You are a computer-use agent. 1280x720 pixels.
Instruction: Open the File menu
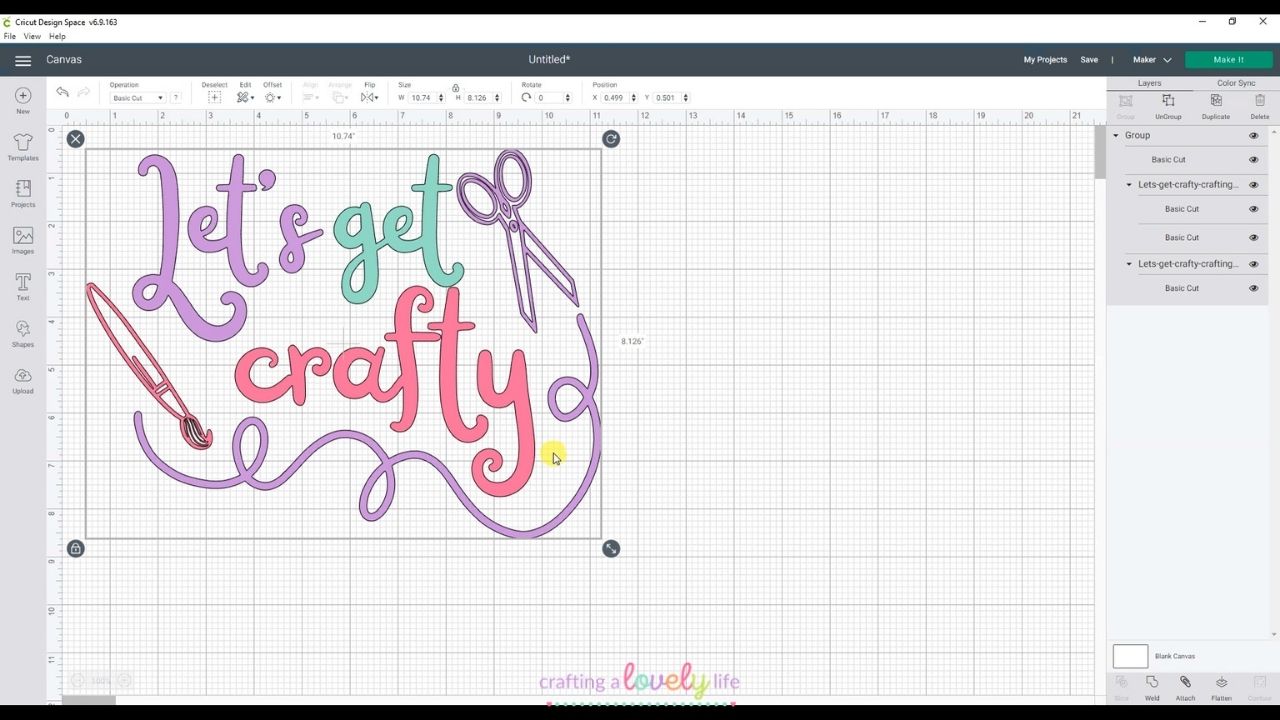coord(10,37)
